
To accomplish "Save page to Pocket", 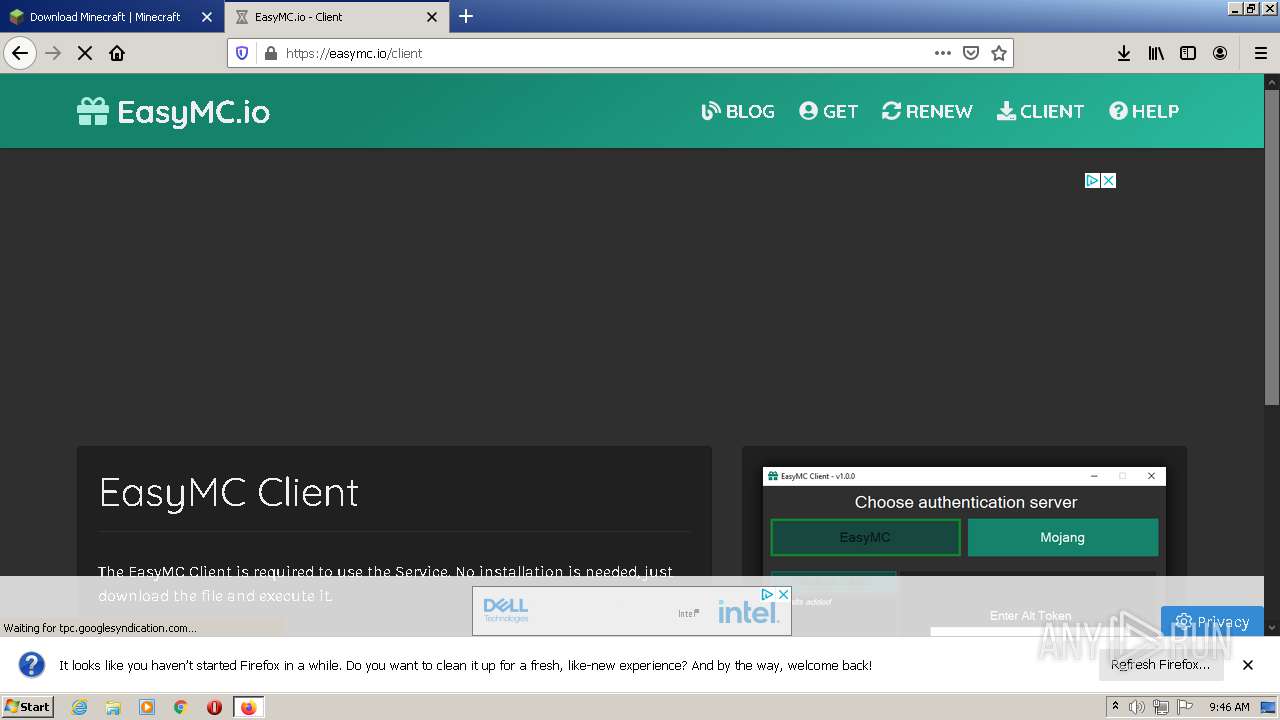I will click(x=970, y=53).
